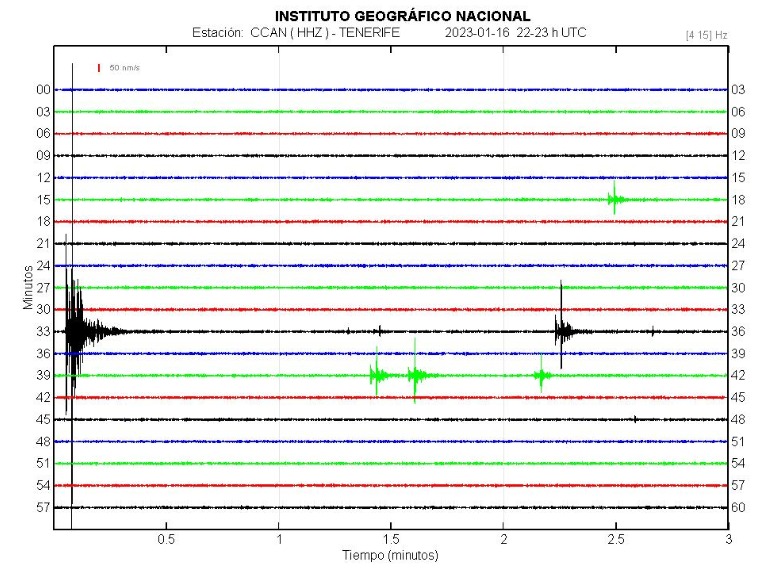767x583 pixels.
Task: Click the 1.5 tick on the time axis
Action: point(391,540)
